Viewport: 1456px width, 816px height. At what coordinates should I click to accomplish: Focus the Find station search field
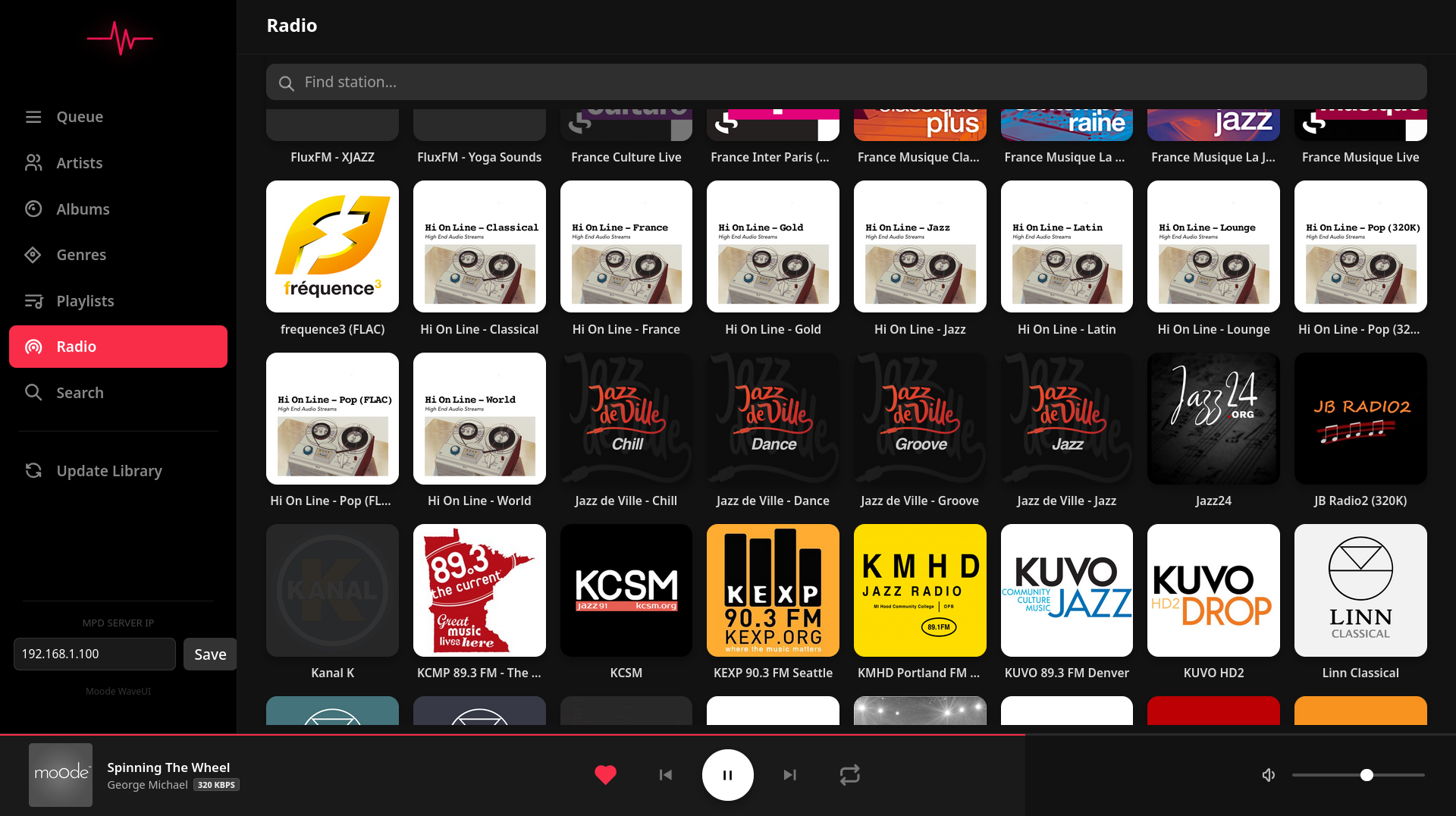[846, 82]
